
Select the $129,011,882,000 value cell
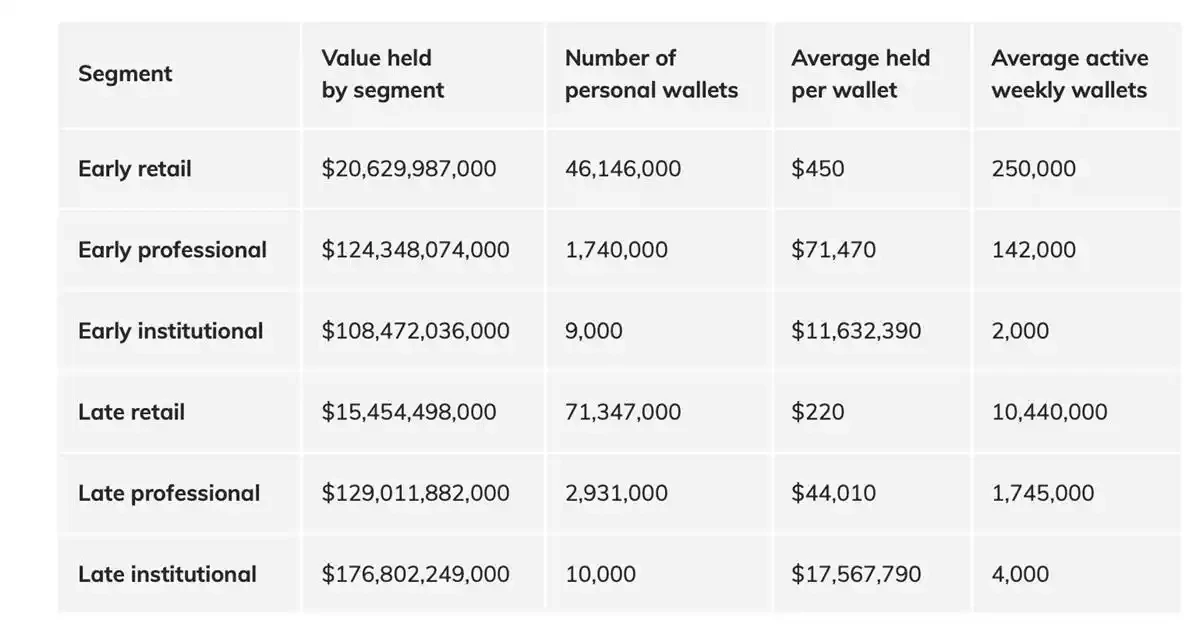(415, 493)
